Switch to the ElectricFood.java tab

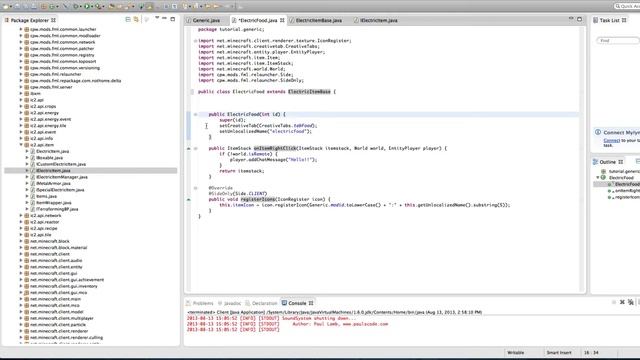pos(258,20)
